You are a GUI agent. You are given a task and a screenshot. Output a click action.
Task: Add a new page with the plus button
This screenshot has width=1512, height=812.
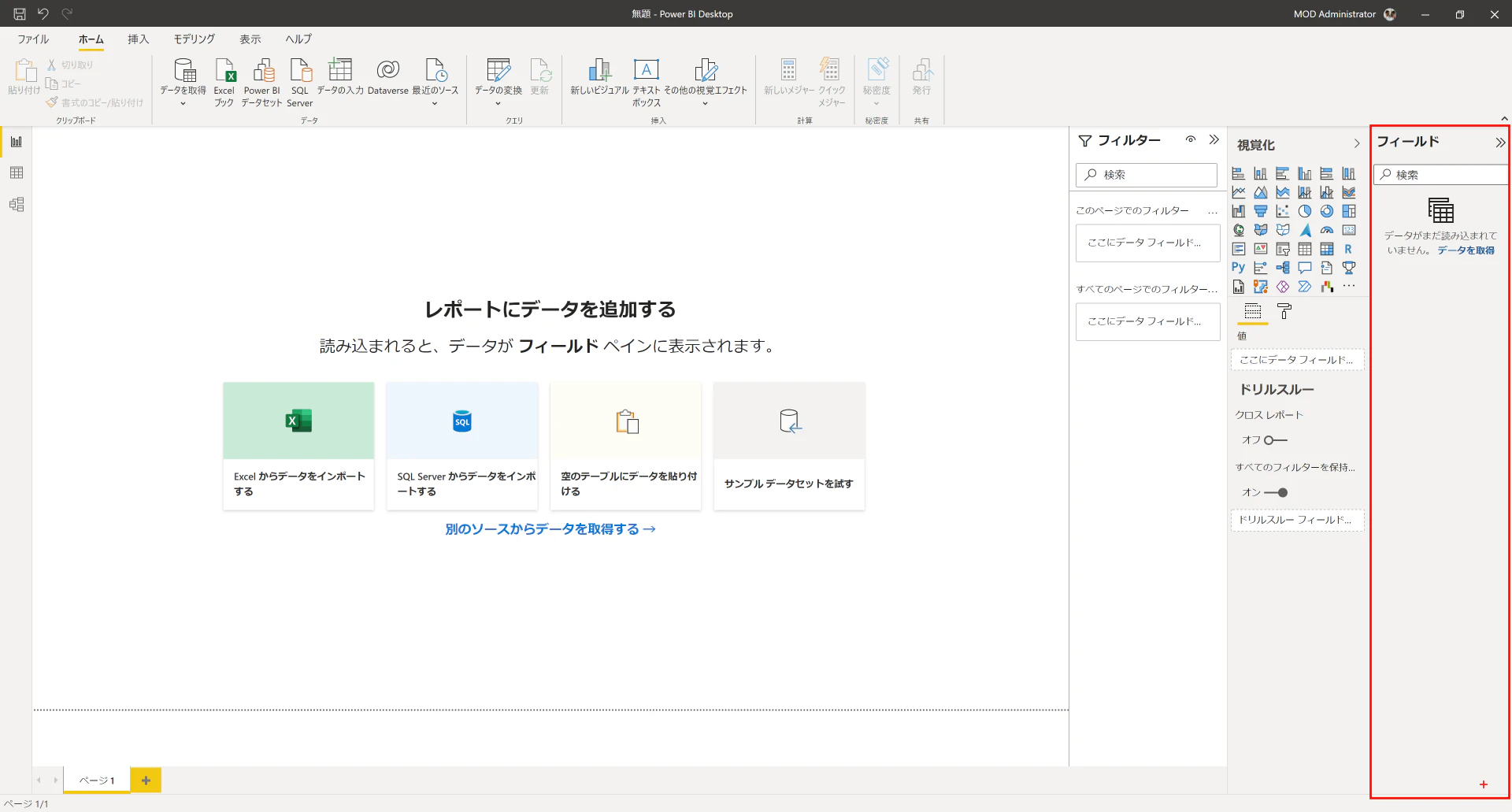coord(146,780)
